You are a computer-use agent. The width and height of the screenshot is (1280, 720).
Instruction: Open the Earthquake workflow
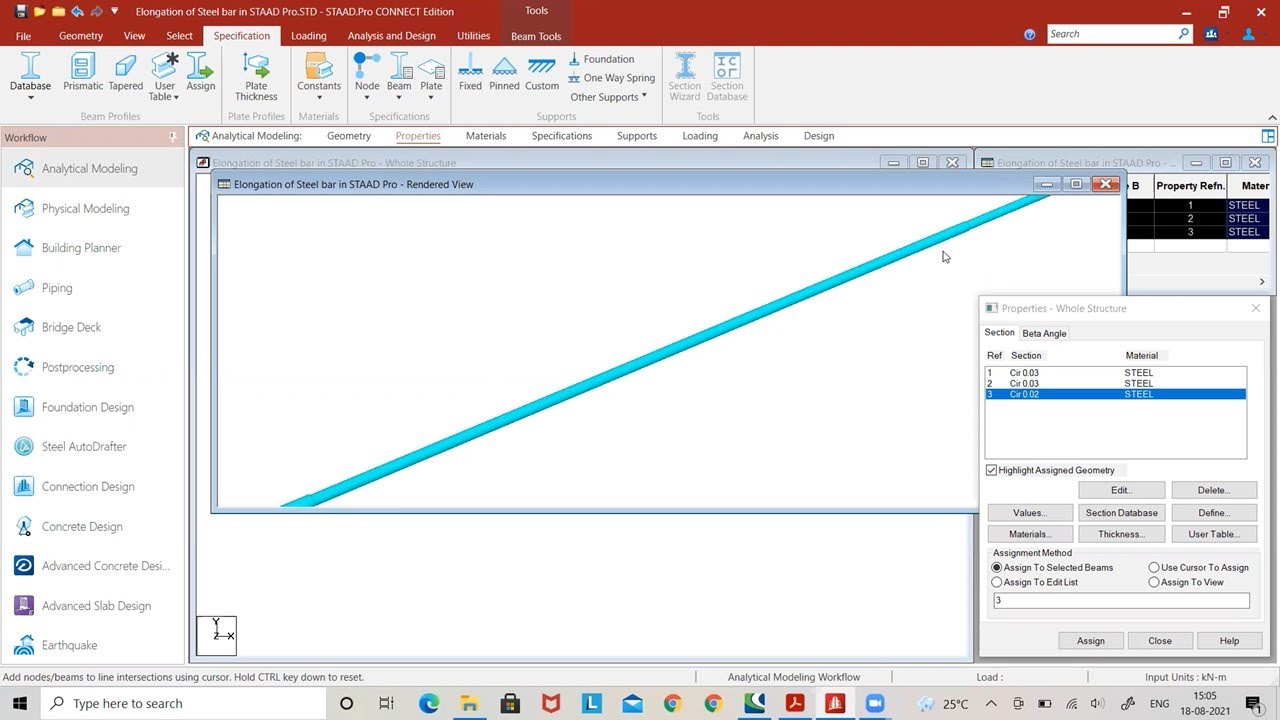click(92, 645)
